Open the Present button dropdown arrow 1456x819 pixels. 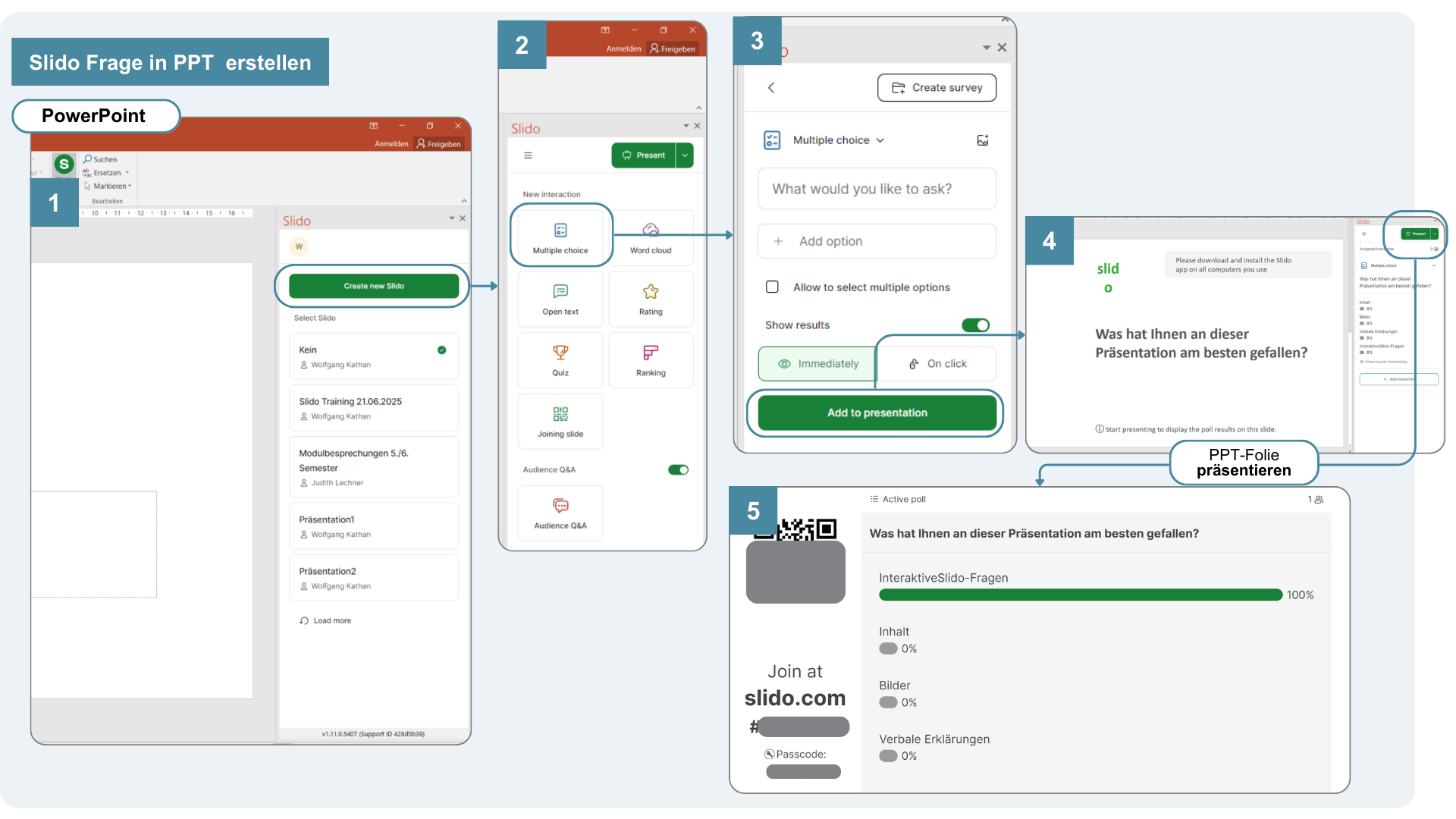(685, 155)
